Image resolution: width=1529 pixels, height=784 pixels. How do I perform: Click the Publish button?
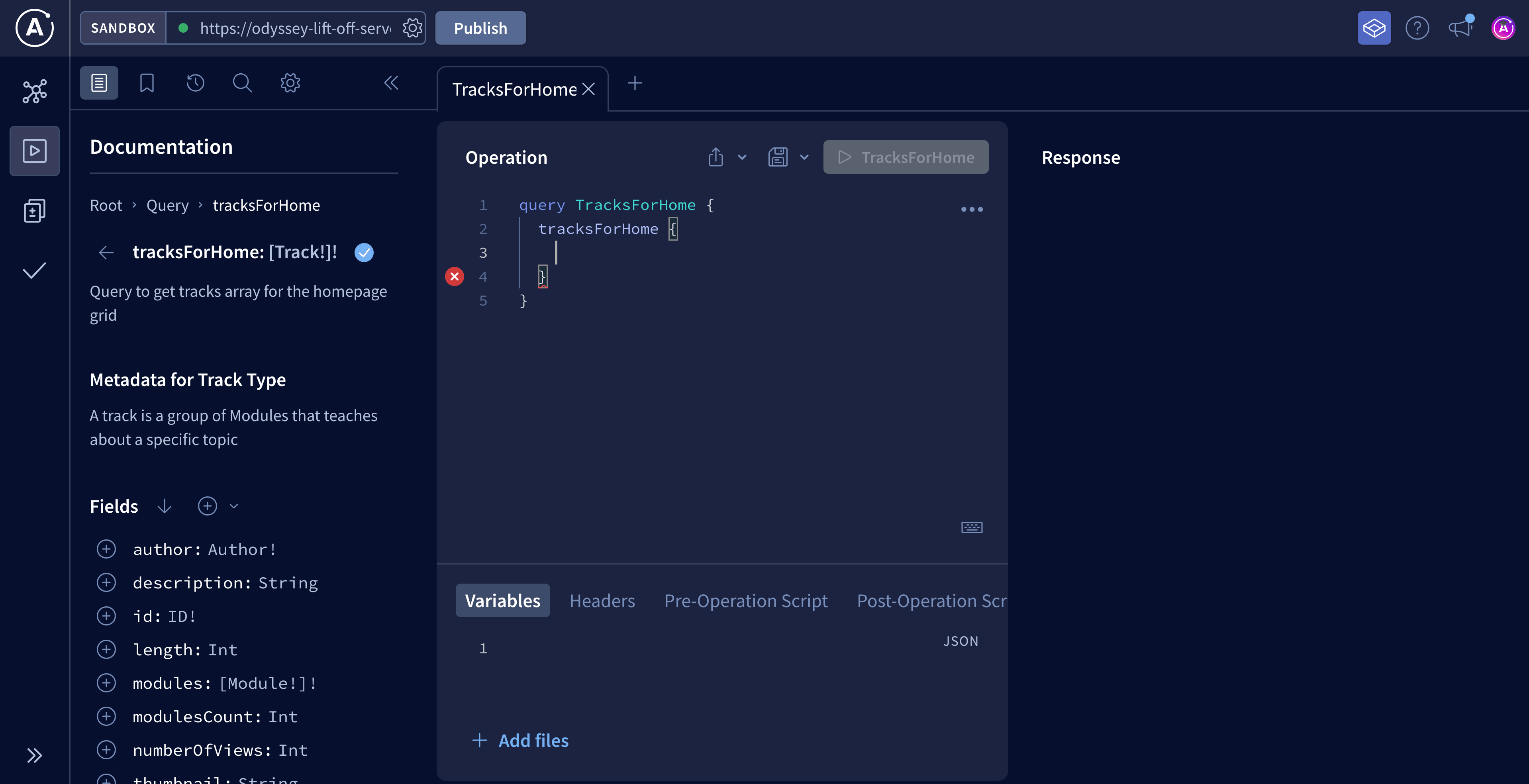tap(480, 27)
